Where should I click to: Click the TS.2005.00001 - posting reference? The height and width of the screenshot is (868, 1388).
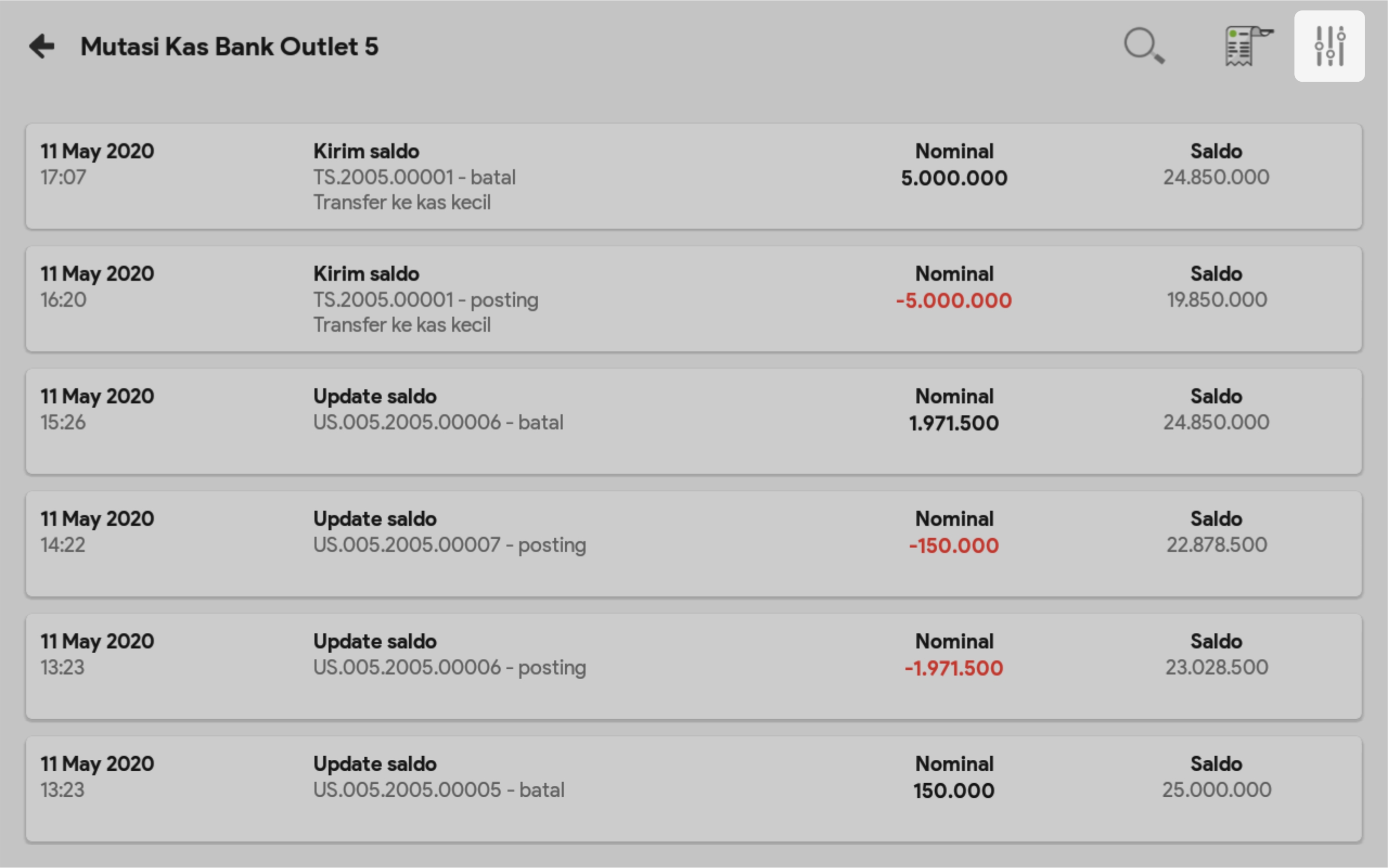[x=425, y=300]
